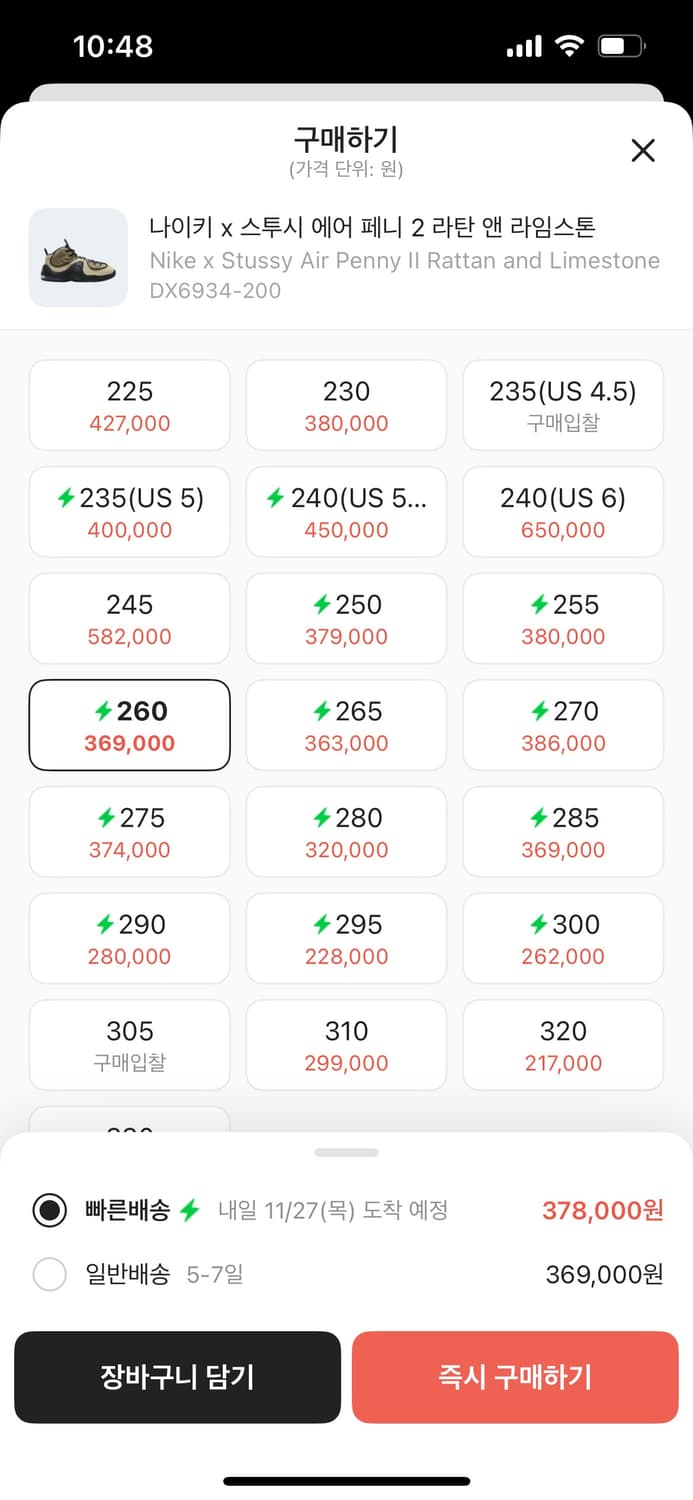The height and width of the screenshot is (1500, 693).
Task: Open the product thumbnail image
Action: pos(78,258)
